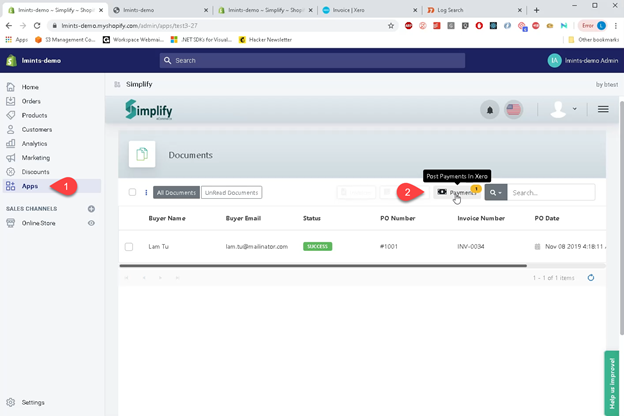Add a sales channel with plus icon
This screenshot has height=416, width=624.
tap(91, 209)
